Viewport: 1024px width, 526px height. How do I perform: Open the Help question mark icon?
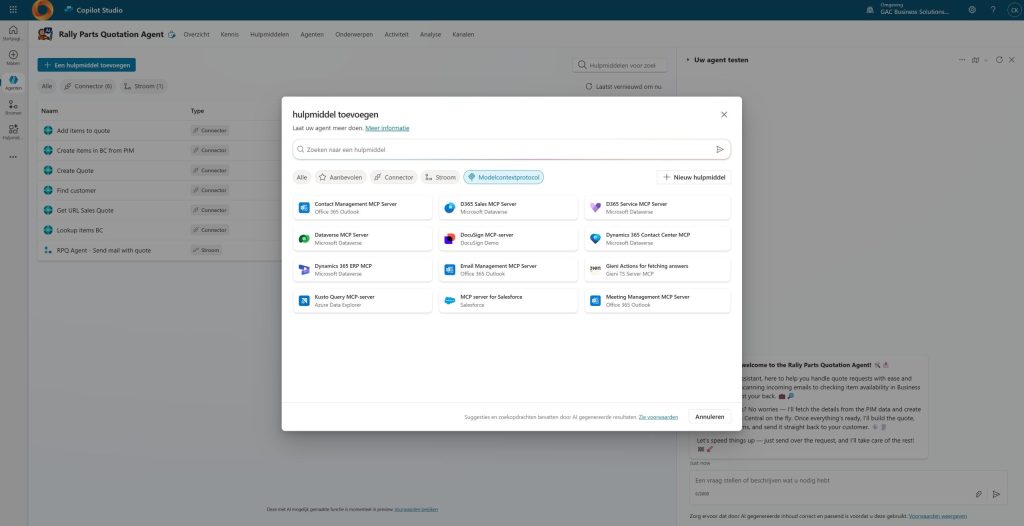993,10
